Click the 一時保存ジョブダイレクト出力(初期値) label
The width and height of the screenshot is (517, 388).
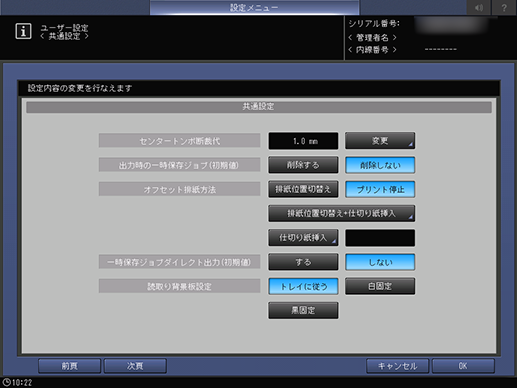tap(179, 262)
